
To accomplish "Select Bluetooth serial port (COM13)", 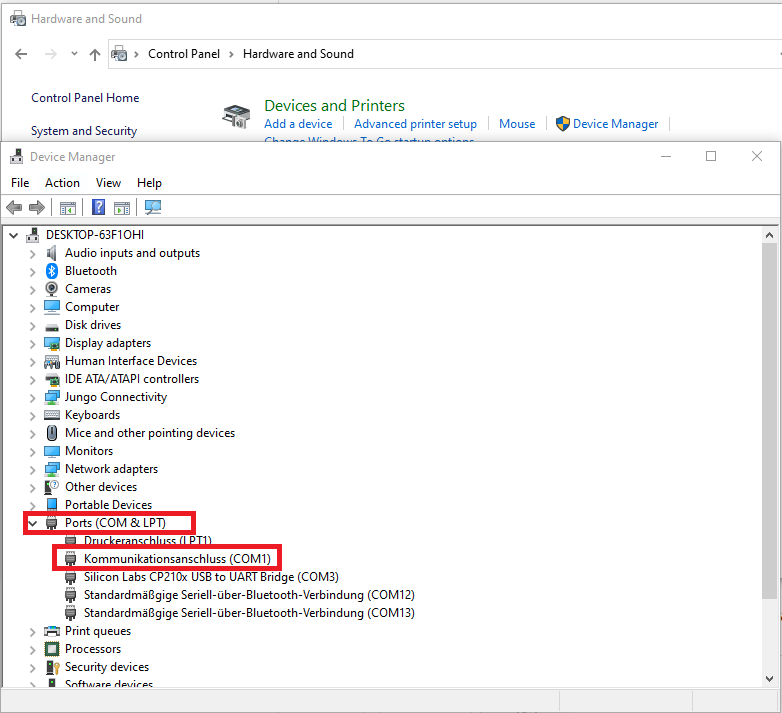I will point(249,613).
